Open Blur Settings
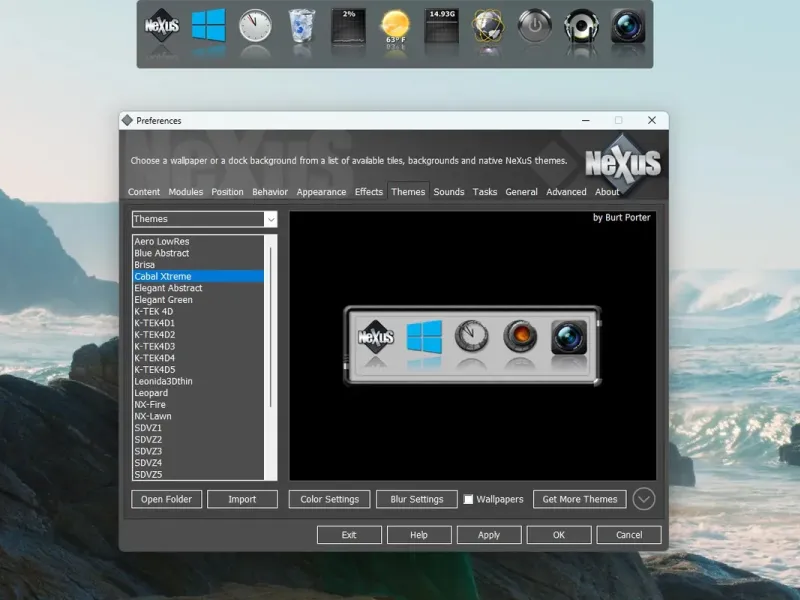This screenshot has width=800, height=600. click(417, 499)
